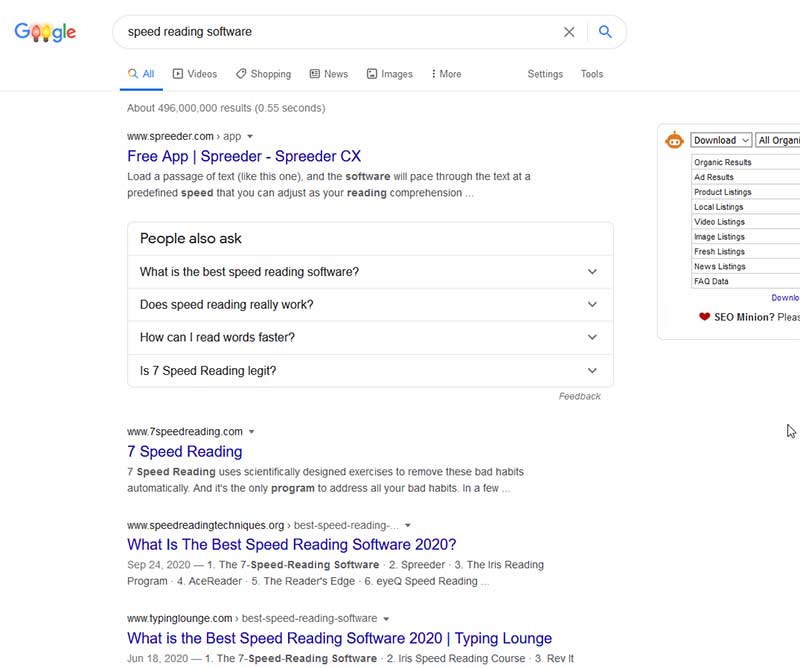Click the SEO Minion robot icon

[674, 140]
